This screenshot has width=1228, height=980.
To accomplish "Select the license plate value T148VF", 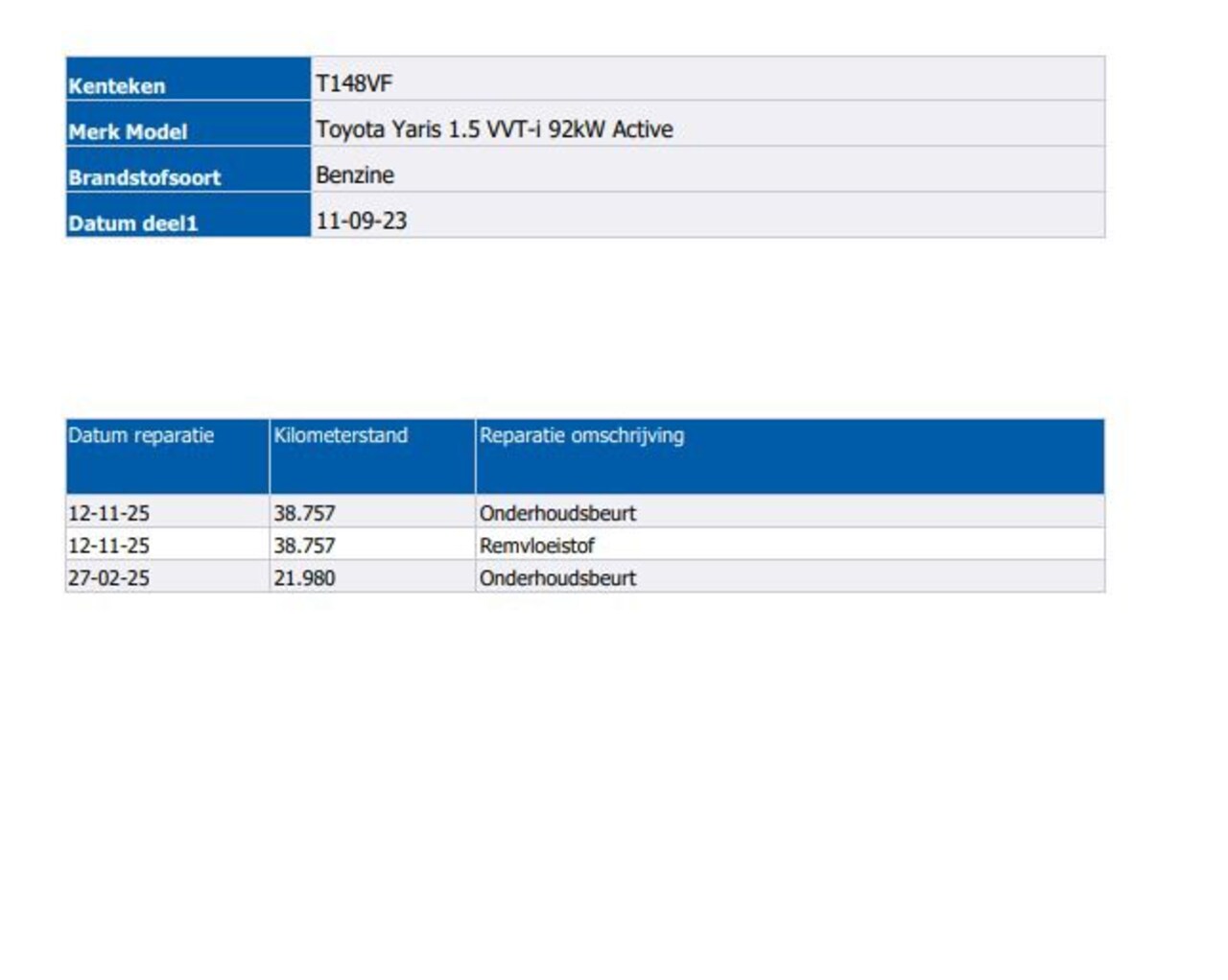I will pos(354,83).
